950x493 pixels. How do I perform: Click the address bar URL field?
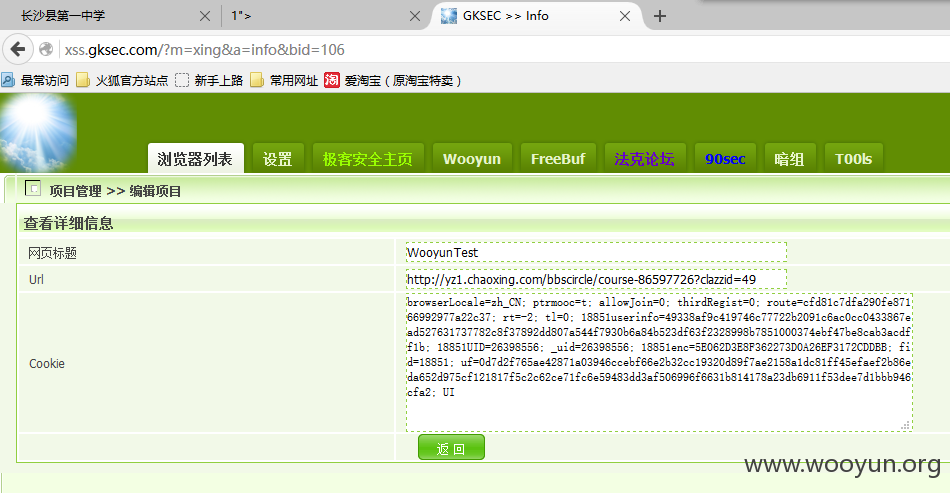(x=503, y=50)
